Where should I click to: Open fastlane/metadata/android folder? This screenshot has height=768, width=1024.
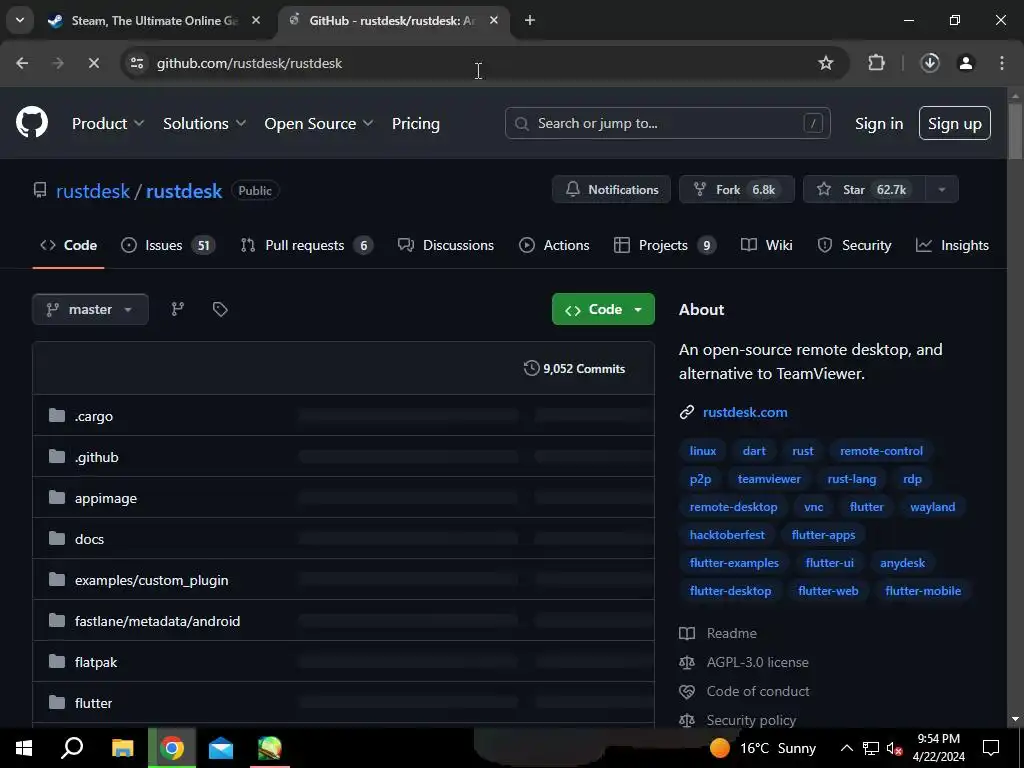157,621
